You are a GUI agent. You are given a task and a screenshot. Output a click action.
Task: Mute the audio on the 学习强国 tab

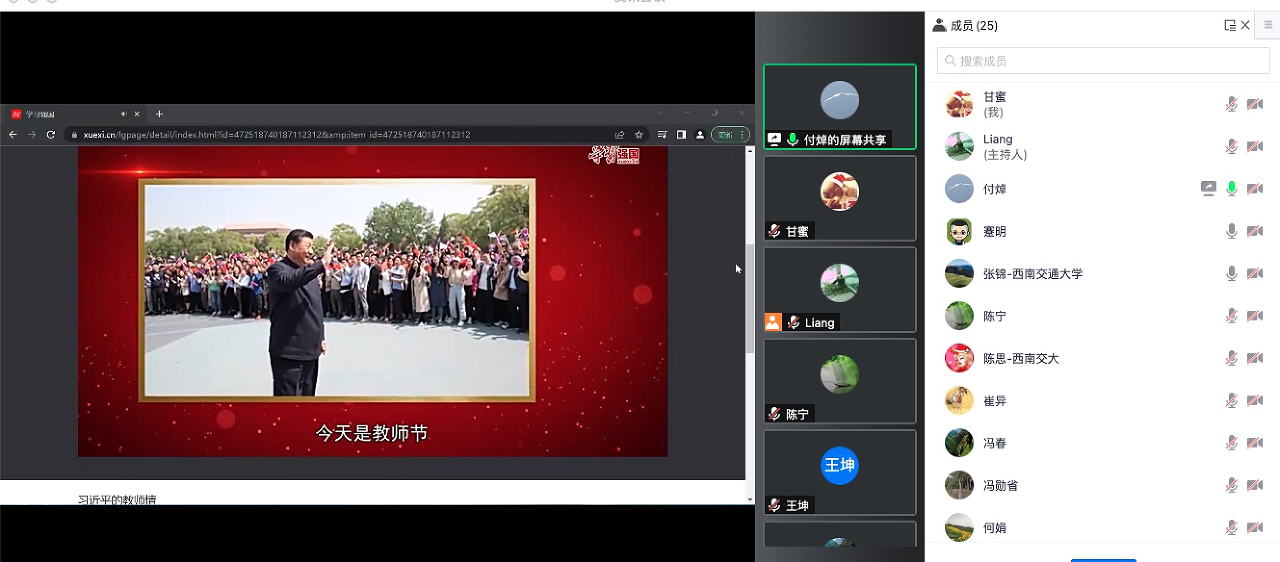(124, 114)
